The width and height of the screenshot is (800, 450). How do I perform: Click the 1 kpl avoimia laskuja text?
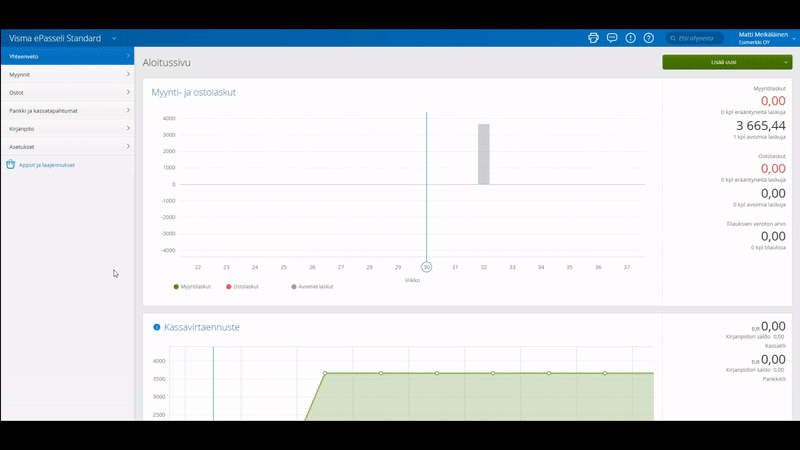point(759,137)
